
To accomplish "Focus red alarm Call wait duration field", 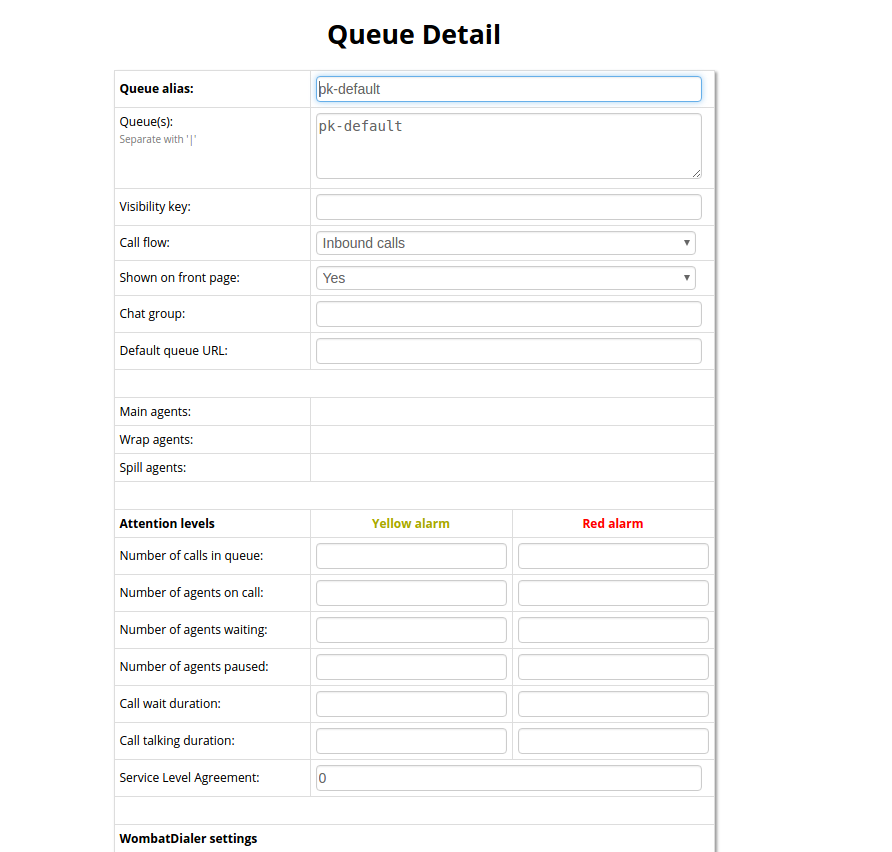I will [613, 704].
